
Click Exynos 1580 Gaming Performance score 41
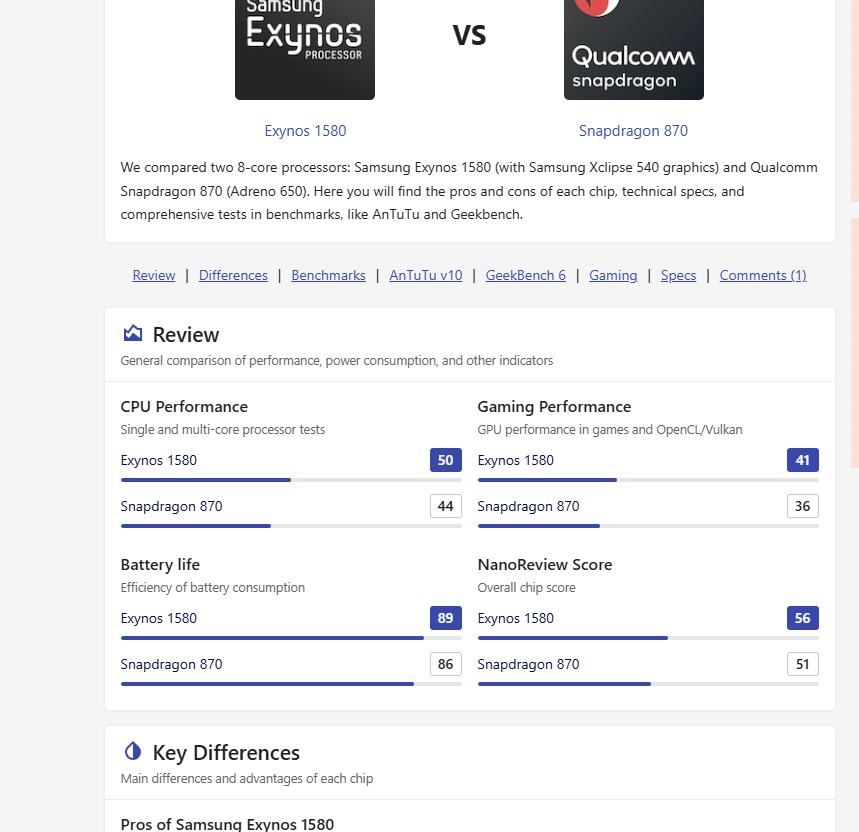[x=803, y=460]
